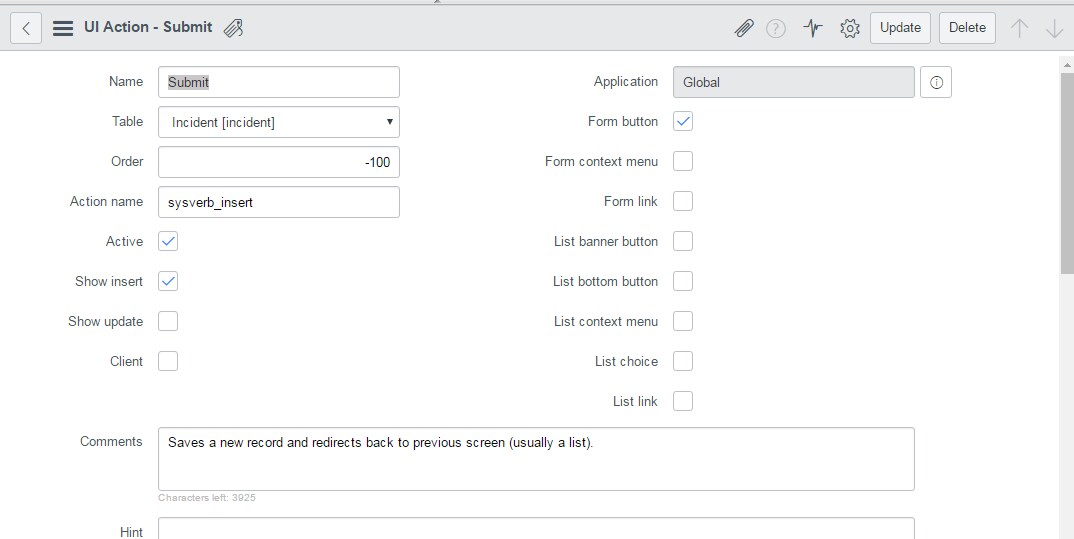
Task: Enable the Show update checkbox
Action: (168, 321)
